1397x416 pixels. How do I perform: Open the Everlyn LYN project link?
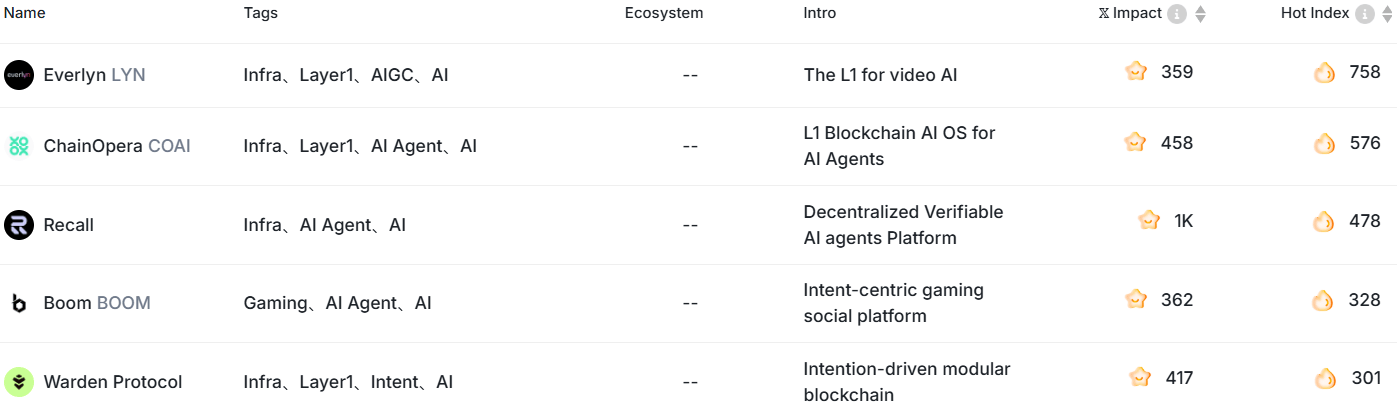(95, 75)
